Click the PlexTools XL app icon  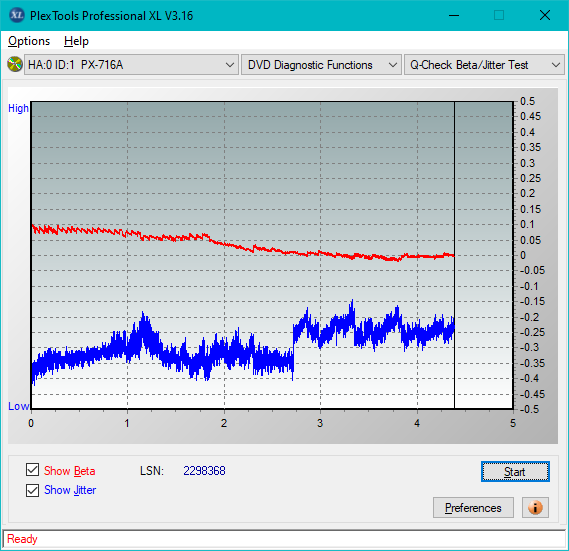pos(16,15)
